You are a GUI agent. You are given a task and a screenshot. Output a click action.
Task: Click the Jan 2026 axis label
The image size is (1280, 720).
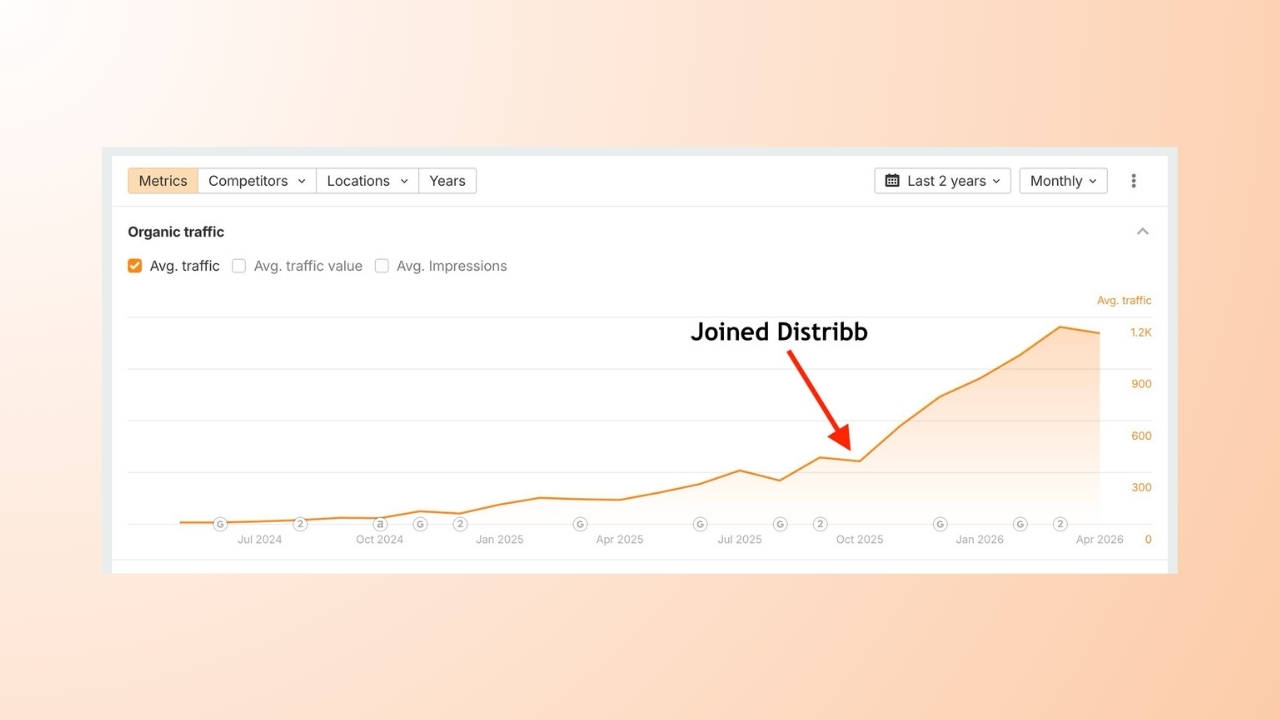(x=980, y=540)
